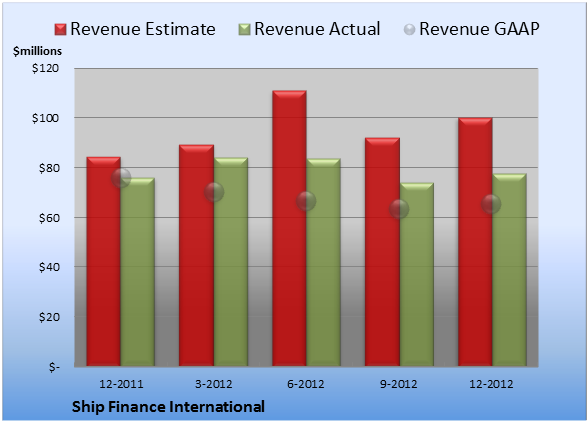
Task: Select the Revenue Estimate legend label
Action: point(143,29)
